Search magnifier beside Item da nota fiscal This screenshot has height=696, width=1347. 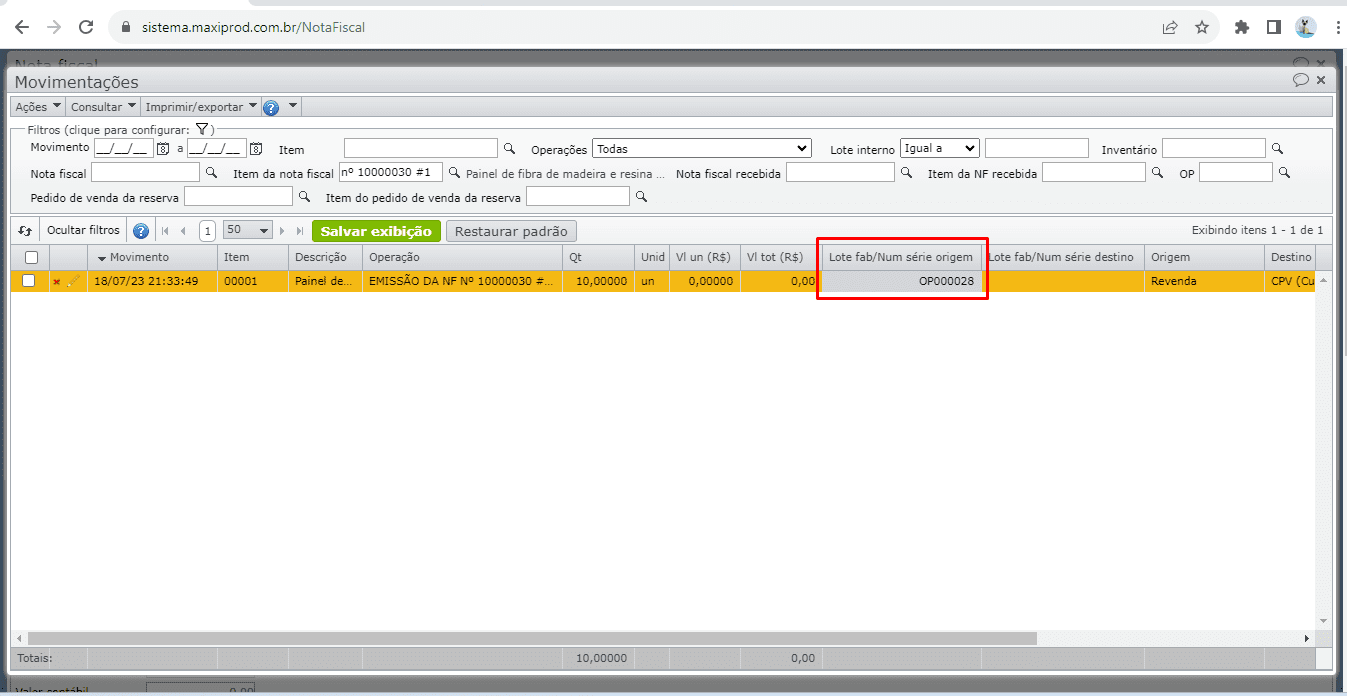click(x=454, y=173)
